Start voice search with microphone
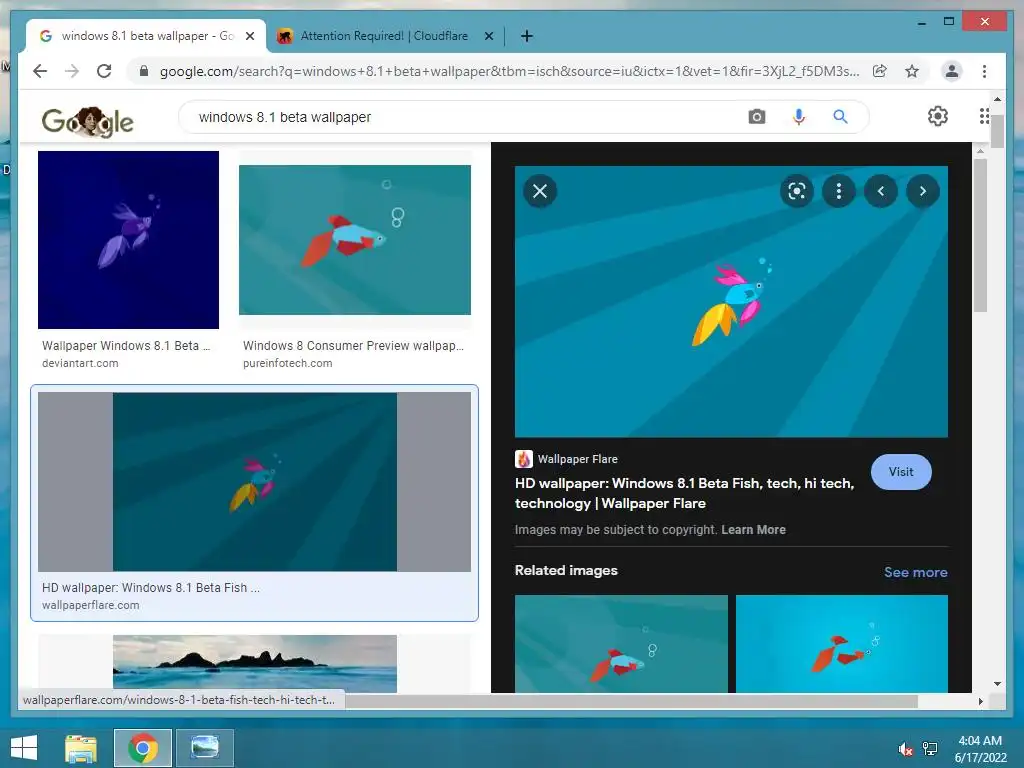This screenshot has width=1024, height=768. 799,117
